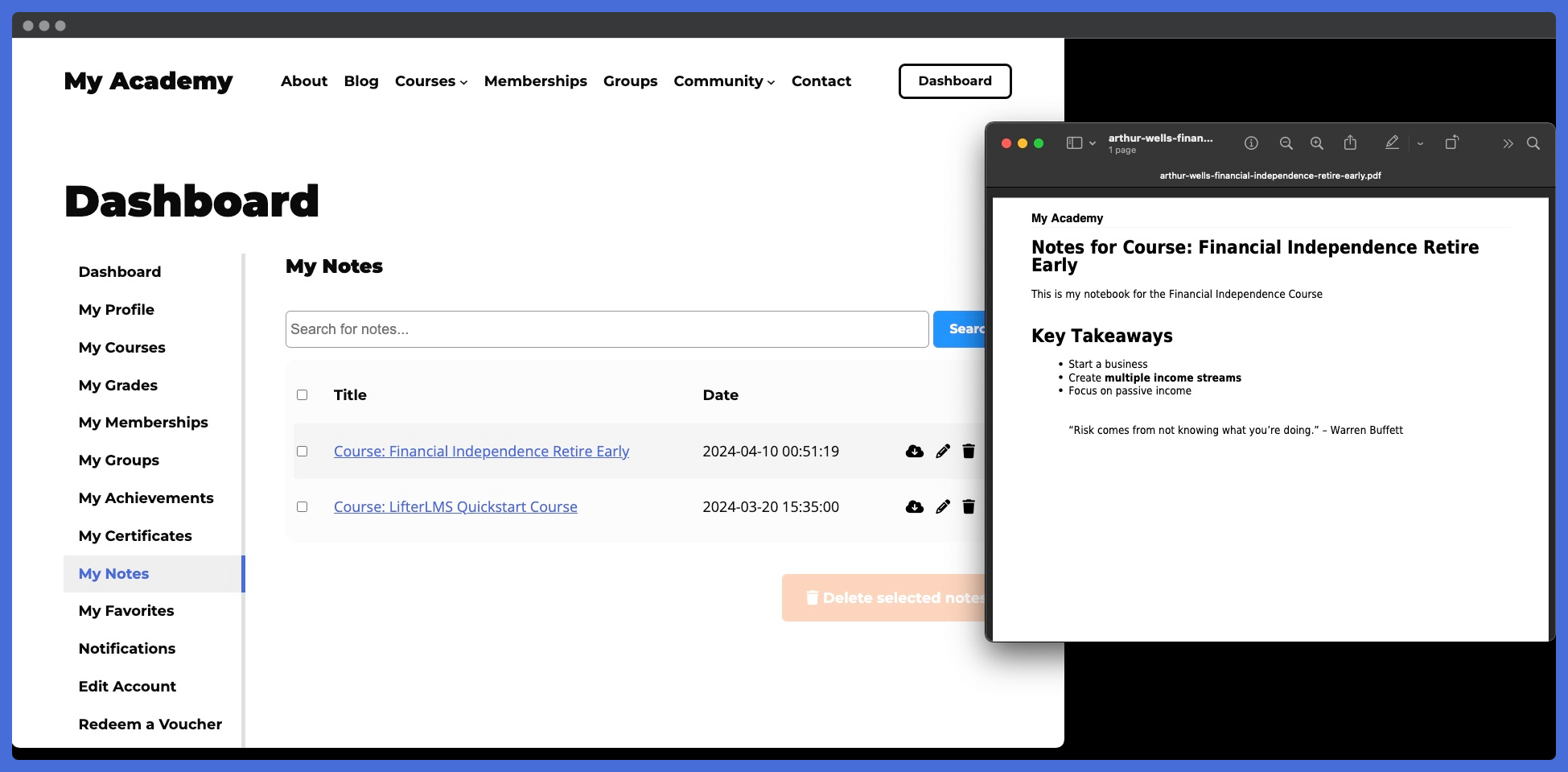1568x772 pixels.
Task: Tick the checkbox for the LifterLMS note
Action: point(302,506)
